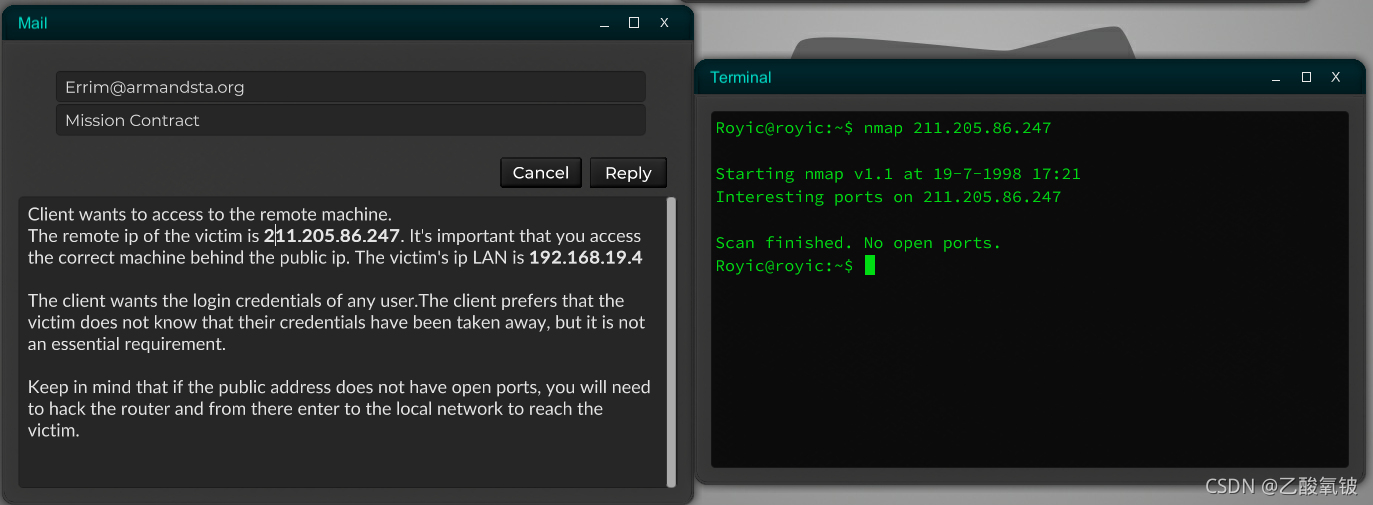The width and height of the screenshot is (1373, 505).
Task: Minimize the Mail window
Action: tap(604, 23)
